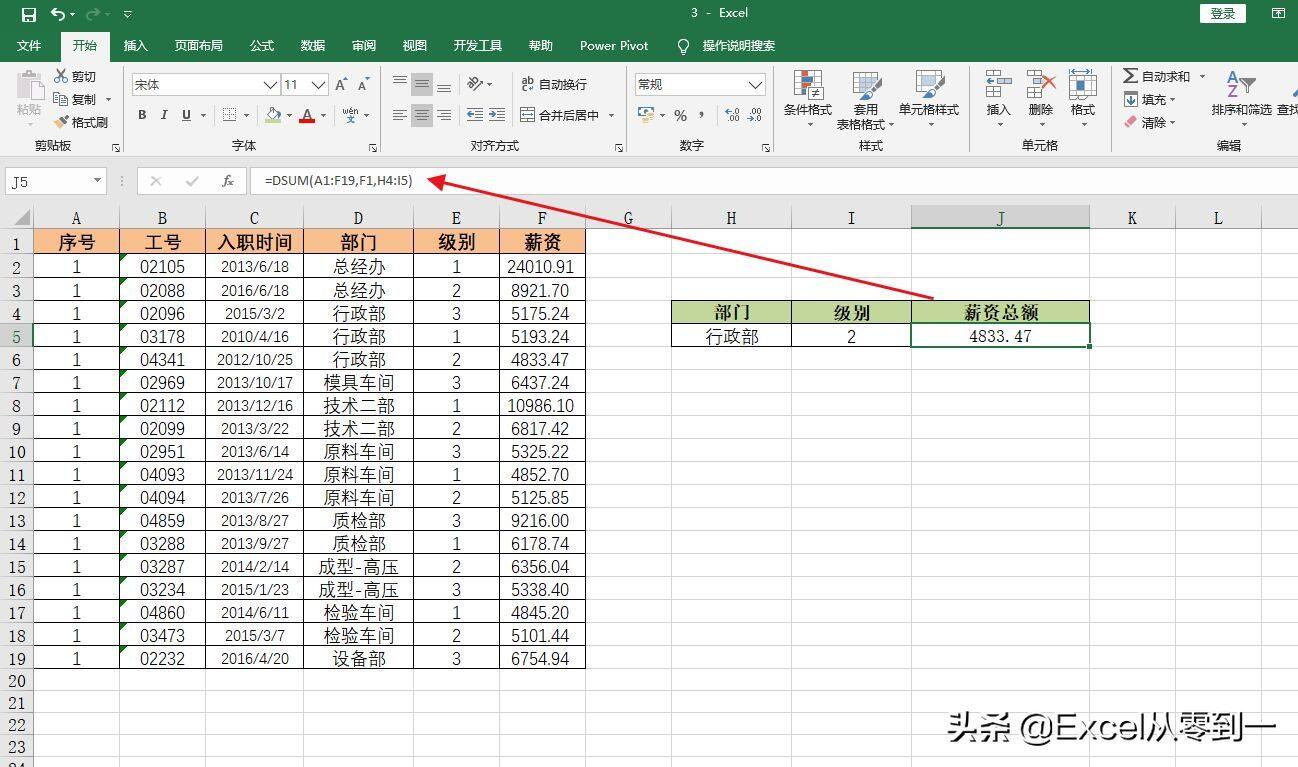1298x767 pixels.
Task: Decrease font size with smaller A icon
Action: (x=364, y=85)
